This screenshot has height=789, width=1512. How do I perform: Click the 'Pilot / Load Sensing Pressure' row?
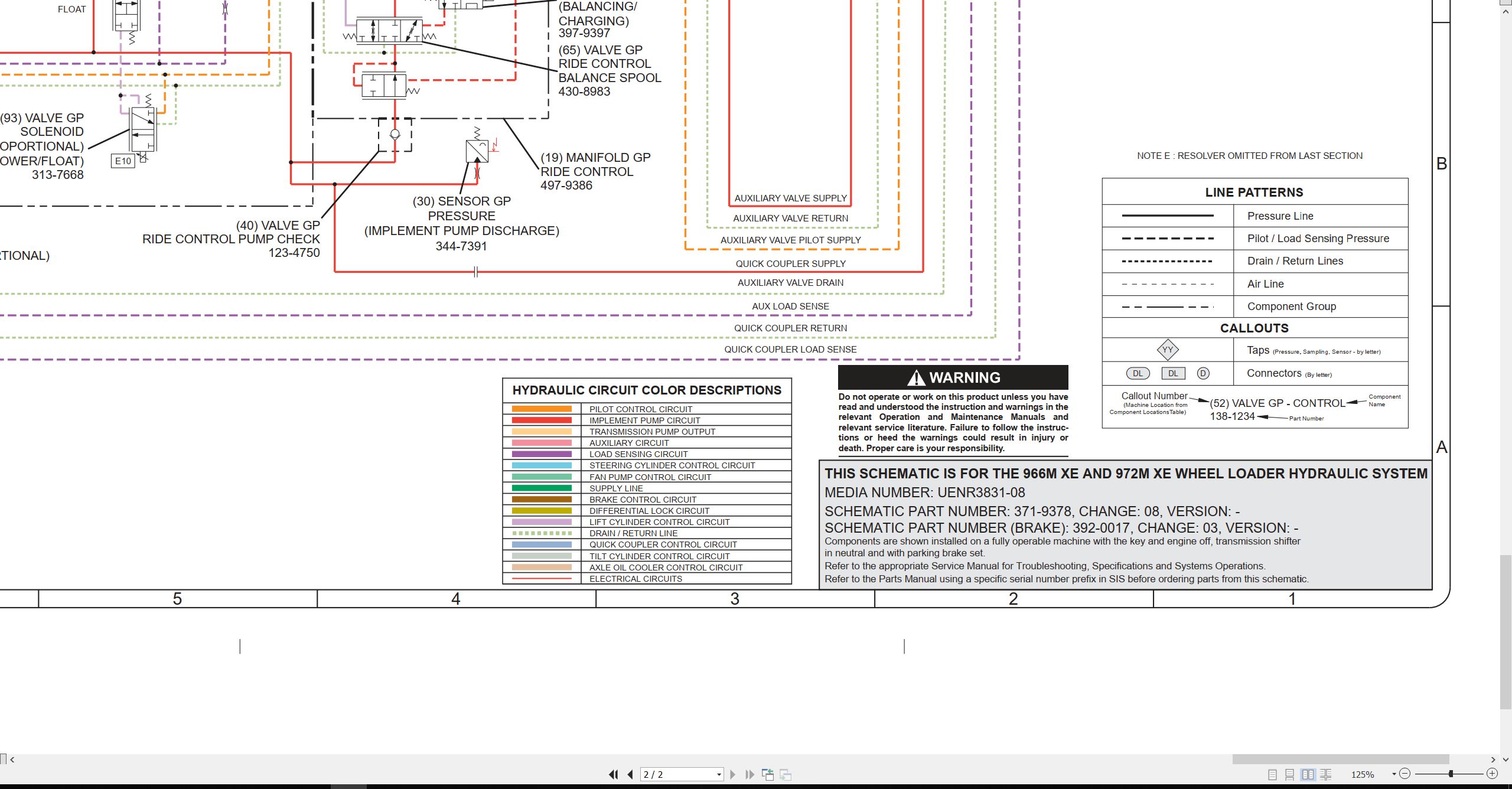click(x=1255, y=239)
